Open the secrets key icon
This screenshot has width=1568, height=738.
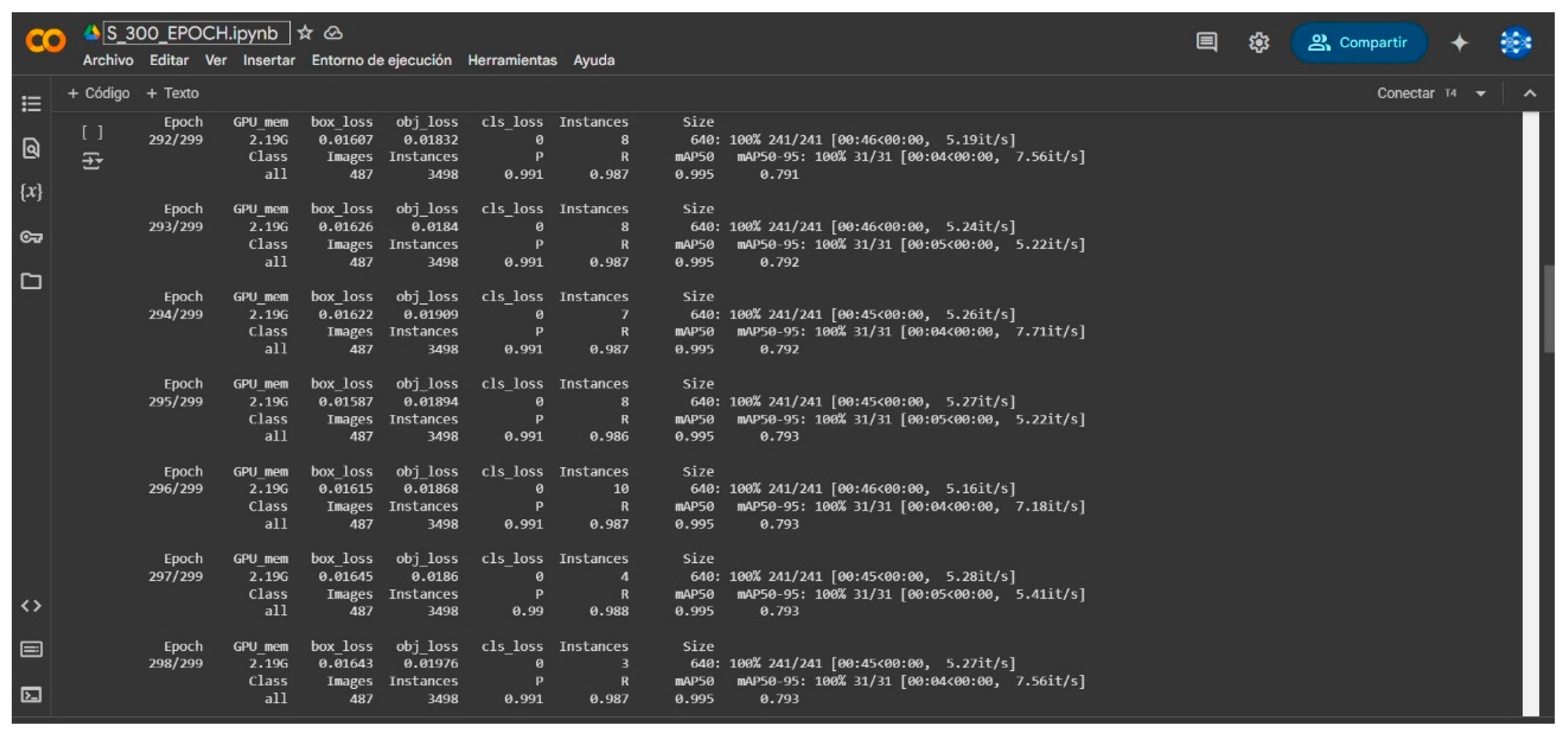click(x=31, y=237)
